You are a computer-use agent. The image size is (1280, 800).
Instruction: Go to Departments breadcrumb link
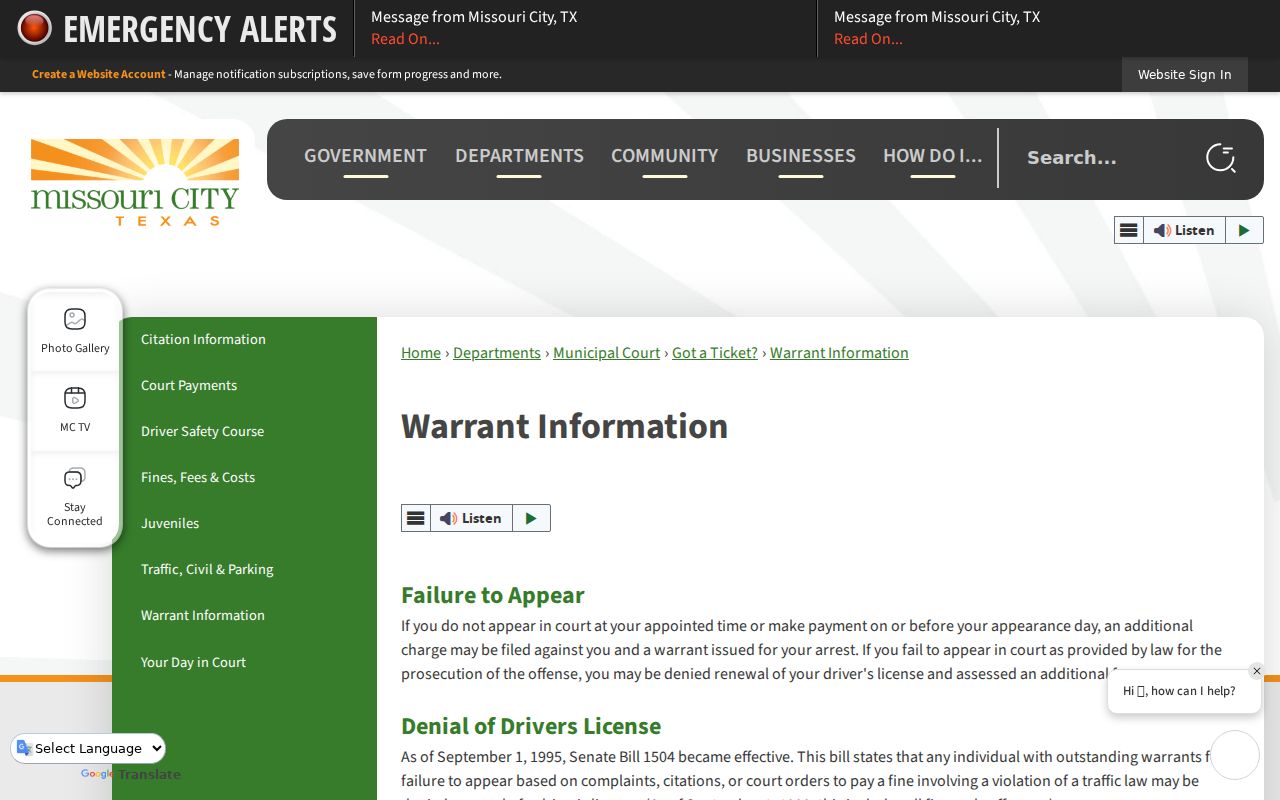497,353
